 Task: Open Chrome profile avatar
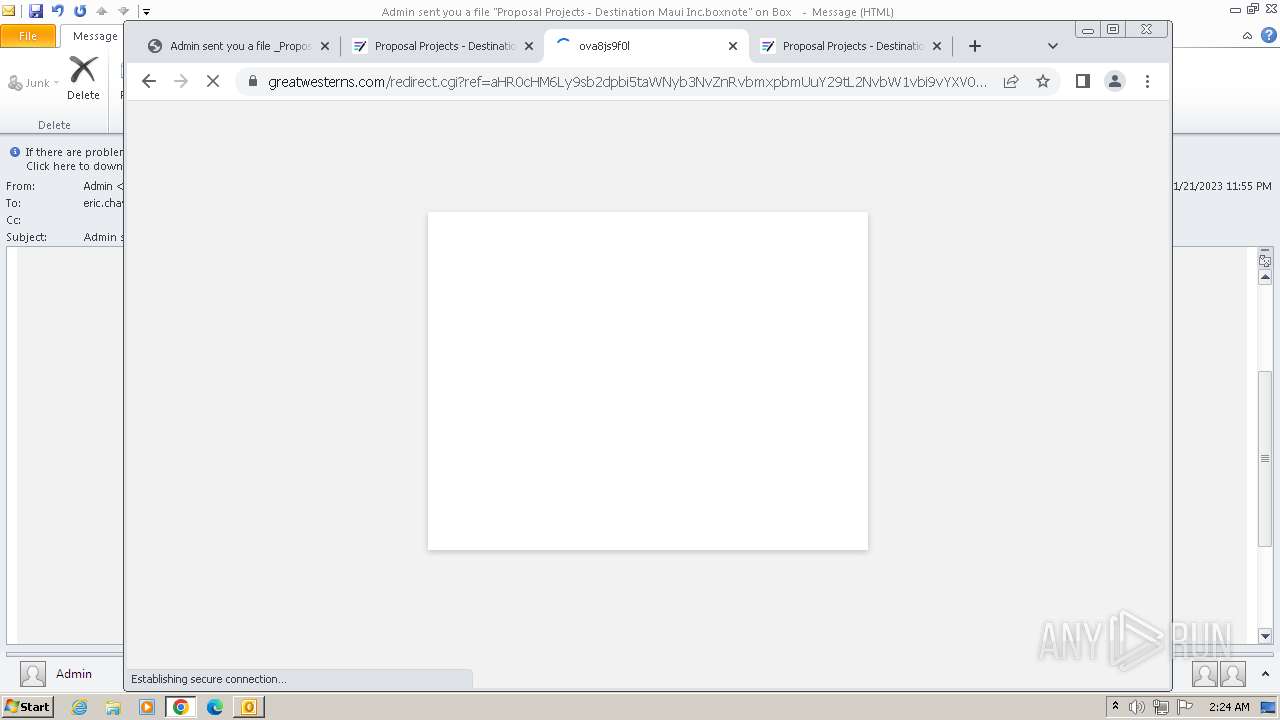(x=1115, y=82)
